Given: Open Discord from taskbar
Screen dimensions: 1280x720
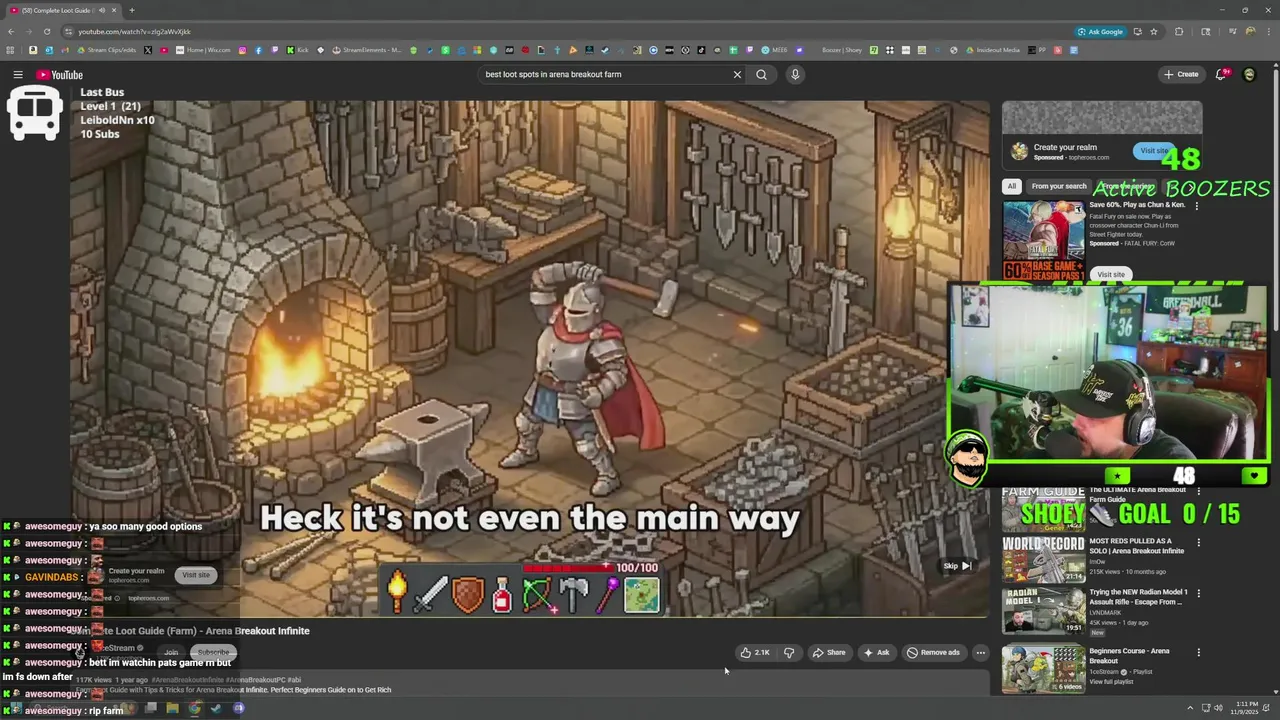Looking at the screenshot, I should pyautogui.click(x=239, y=708).
